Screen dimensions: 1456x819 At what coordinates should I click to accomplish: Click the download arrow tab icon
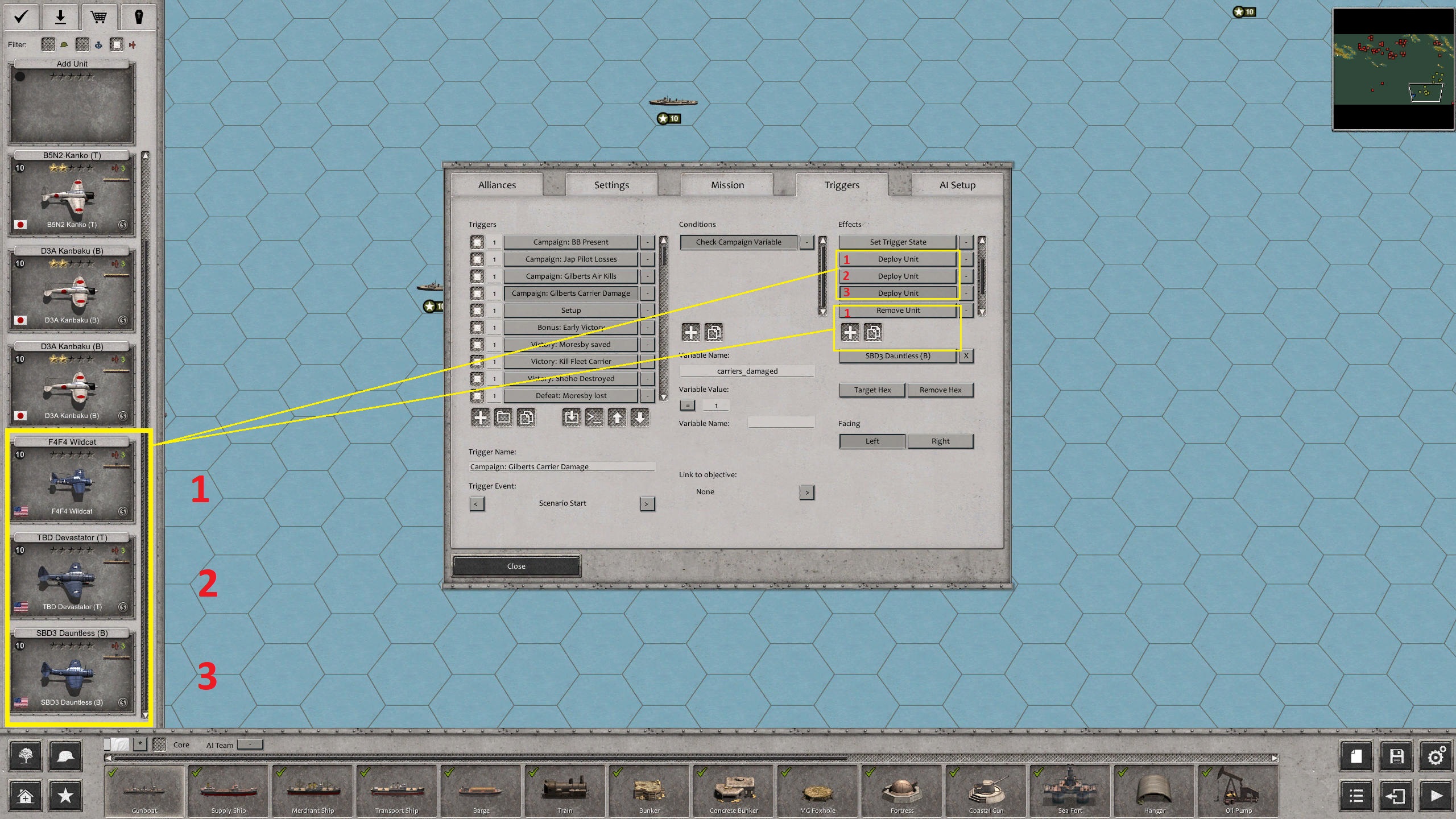coord(60,16)
